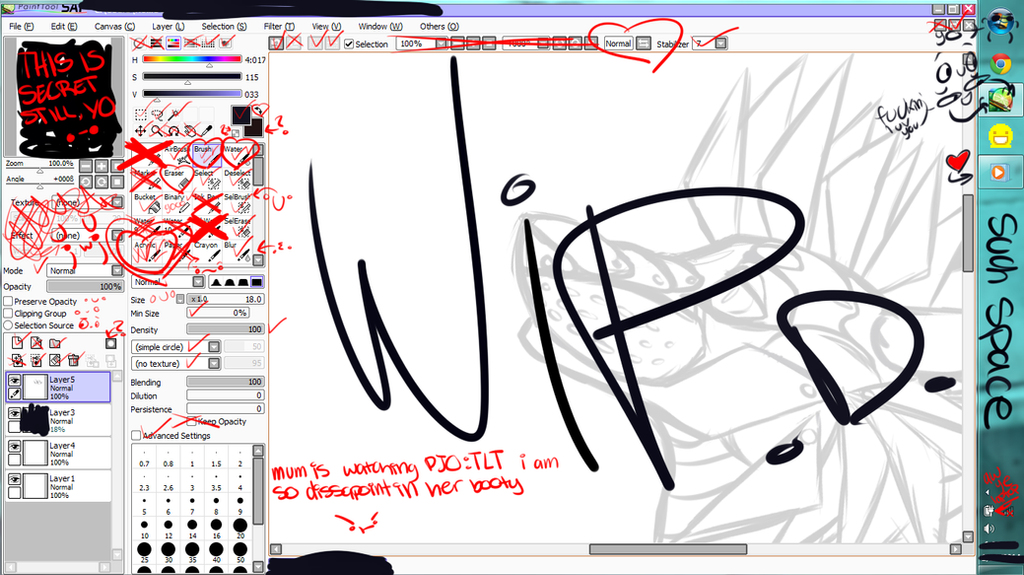Pick brush size 20 preset
The image size is (1024, 575).
point(240,528)
